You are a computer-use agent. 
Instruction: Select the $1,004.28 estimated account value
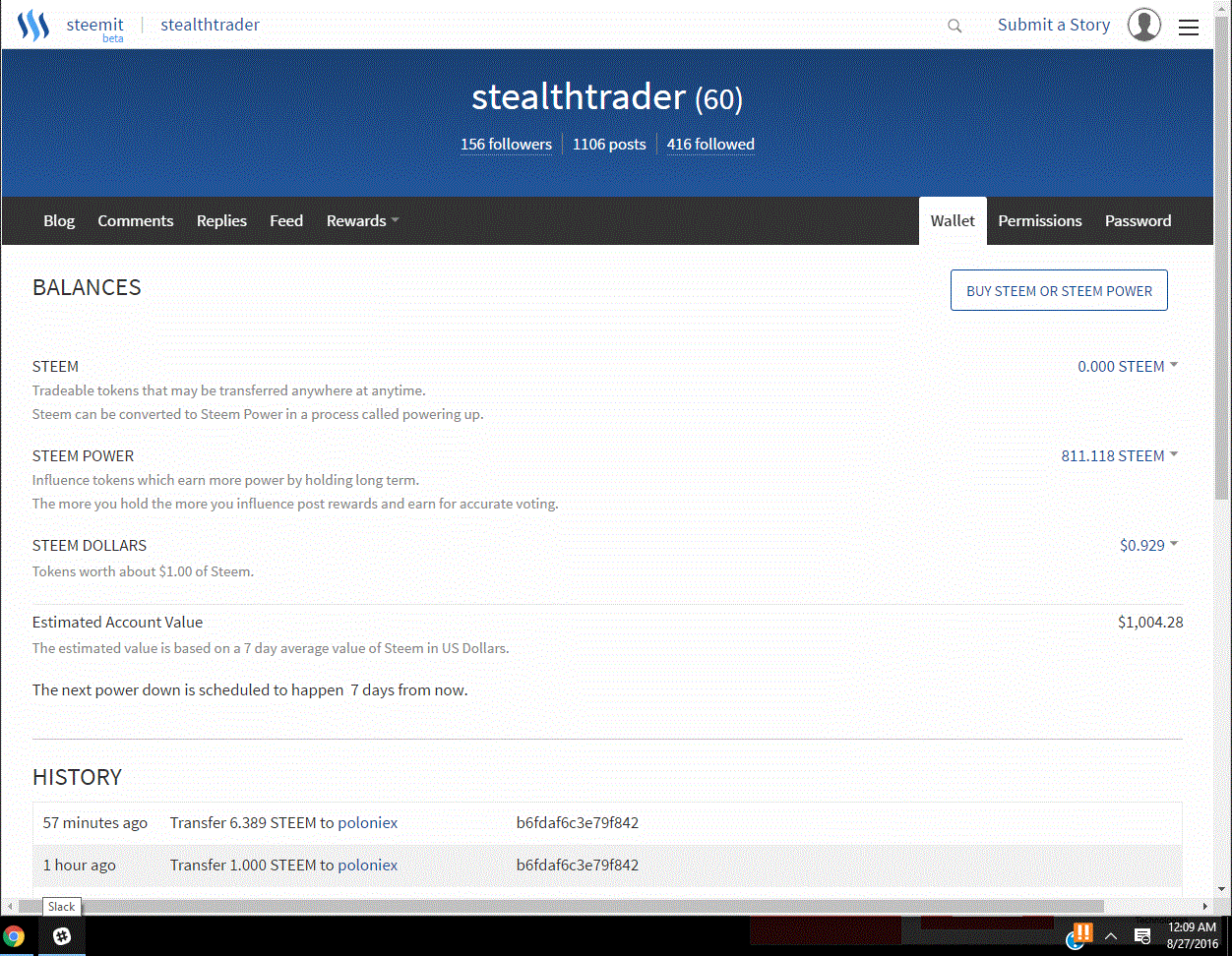[x=1150, y=622]
